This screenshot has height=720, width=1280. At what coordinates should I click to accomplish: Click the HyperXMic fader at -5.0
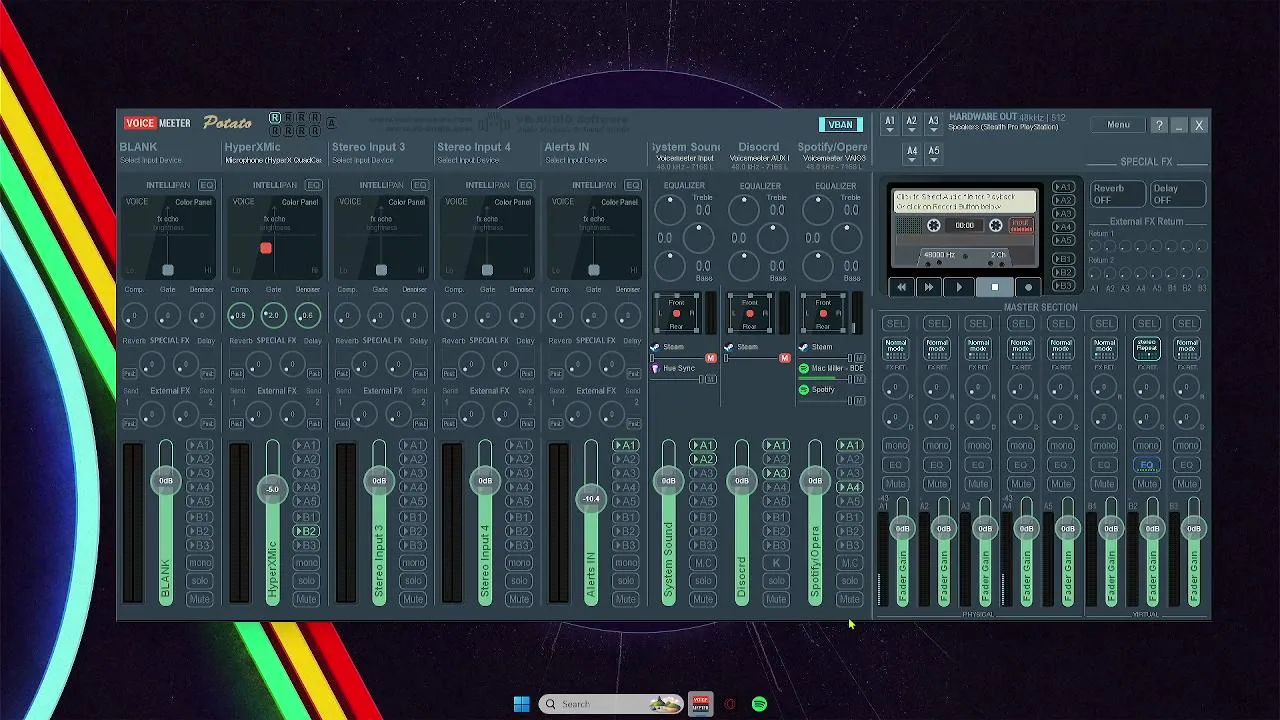tap(272, 489)
